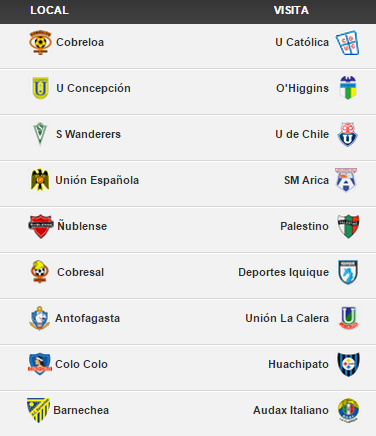
Task: Open the Audax Italiano team link
Action: (291, 410)
